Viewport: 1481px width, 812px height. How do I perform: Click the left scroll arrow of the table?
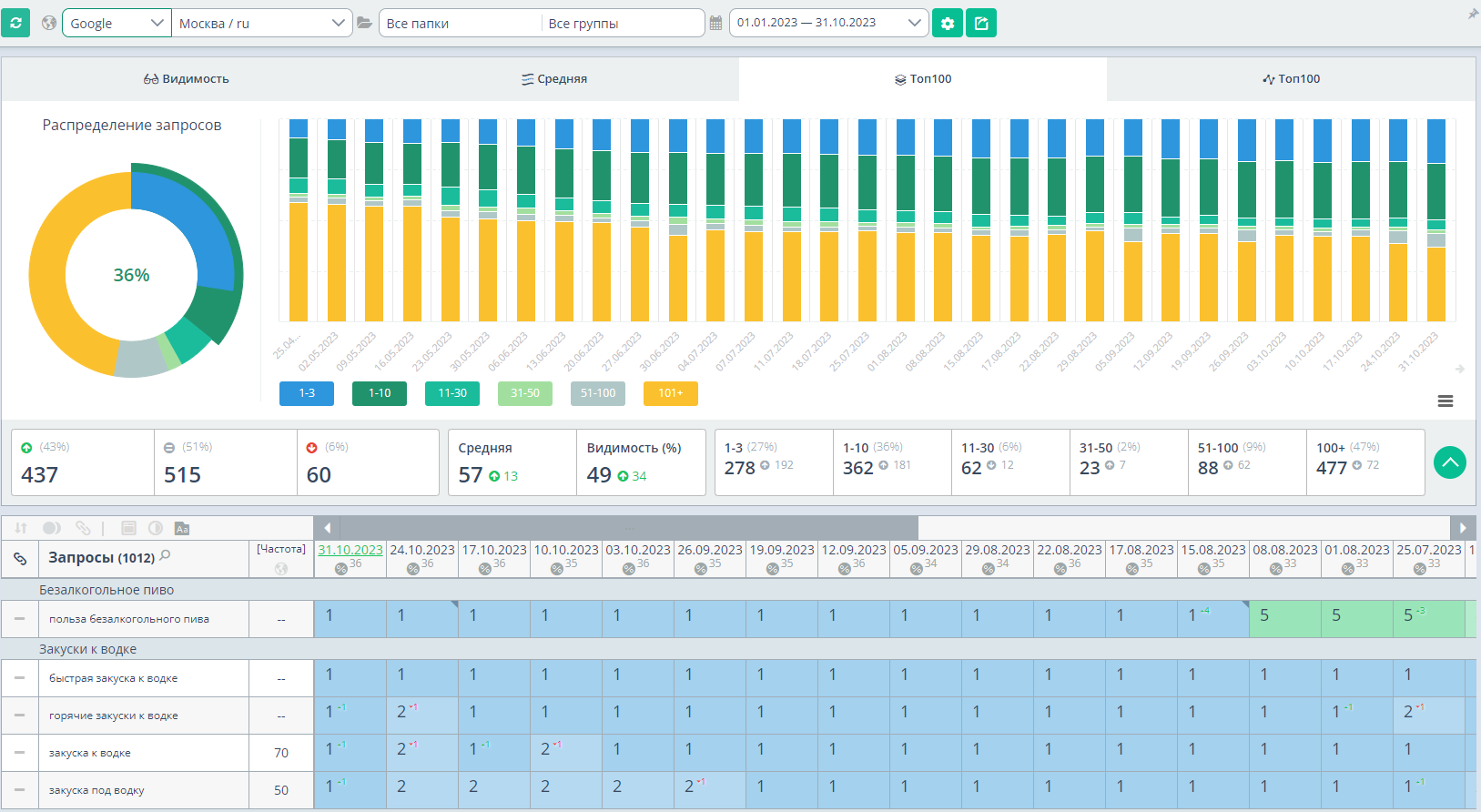(327, 528)
